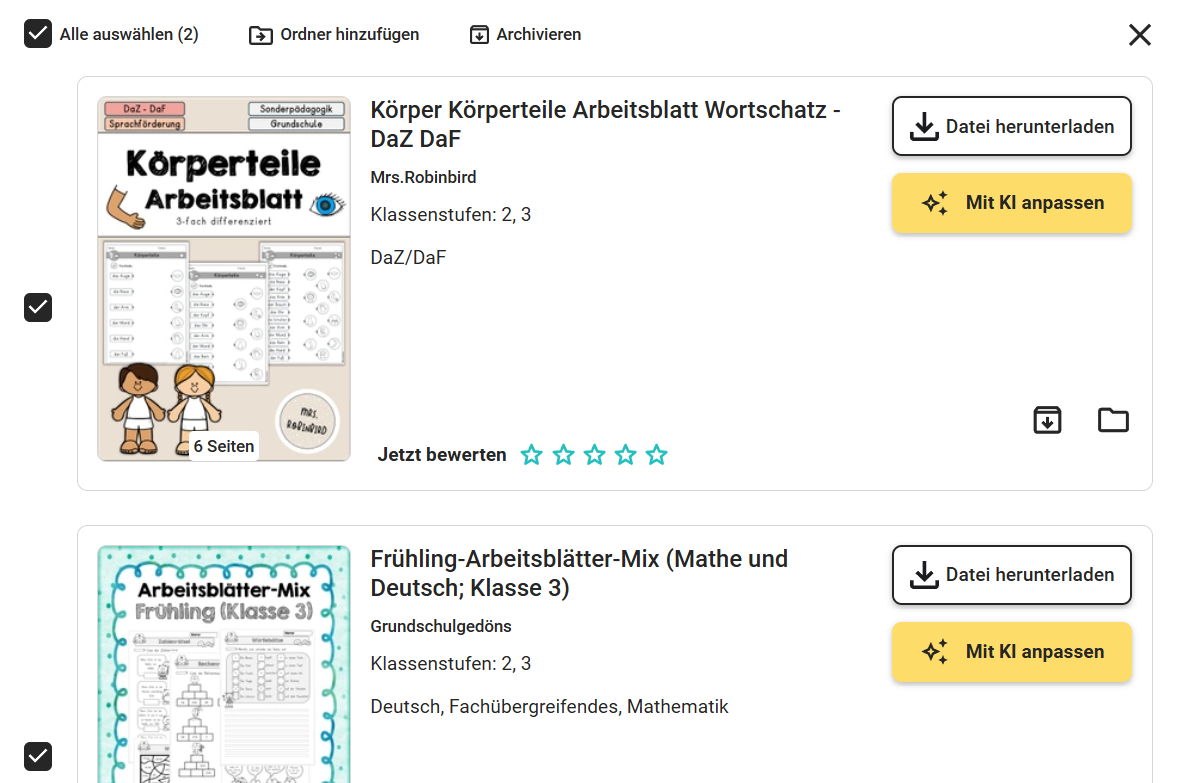
Task: Rate Körperteile worksheet with the third star
Action: [594, 456]
